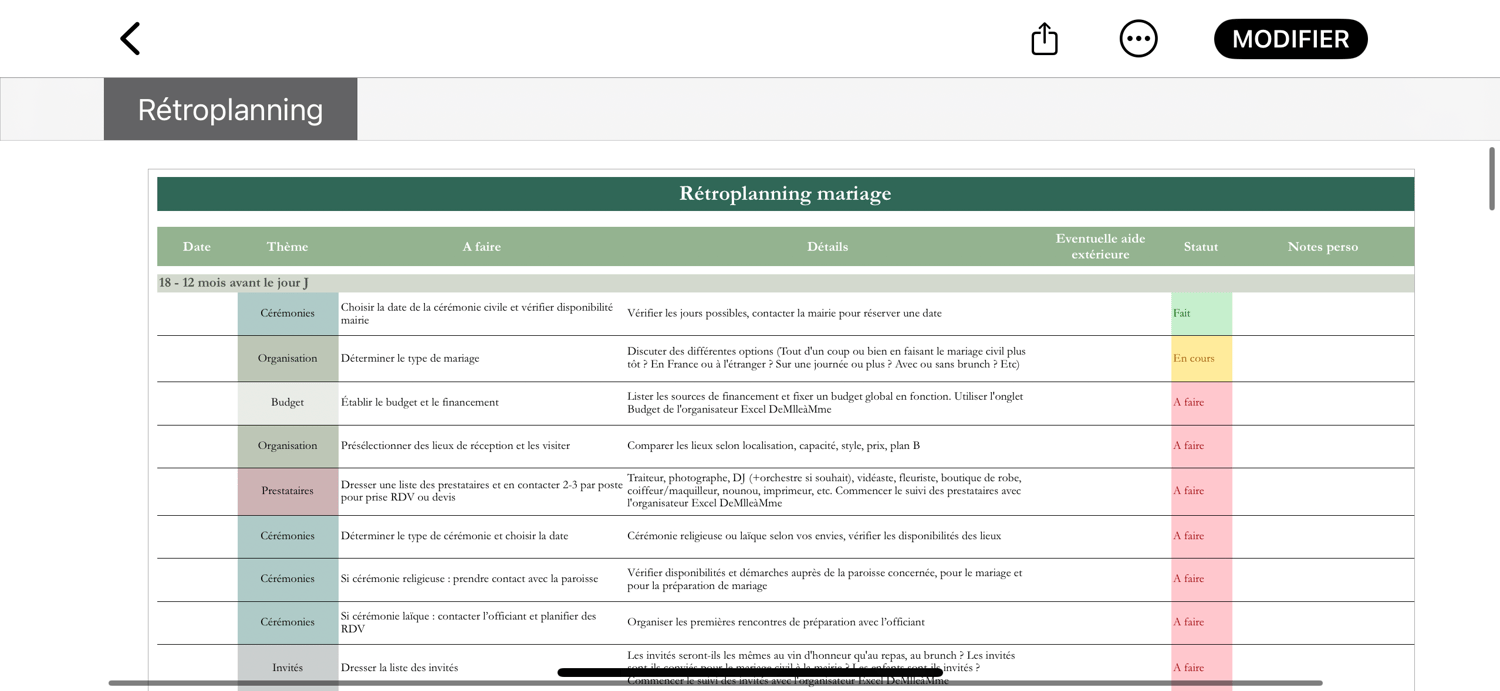
Task: Select the Prestataires theme cell
Action: (x=287, y=491)
